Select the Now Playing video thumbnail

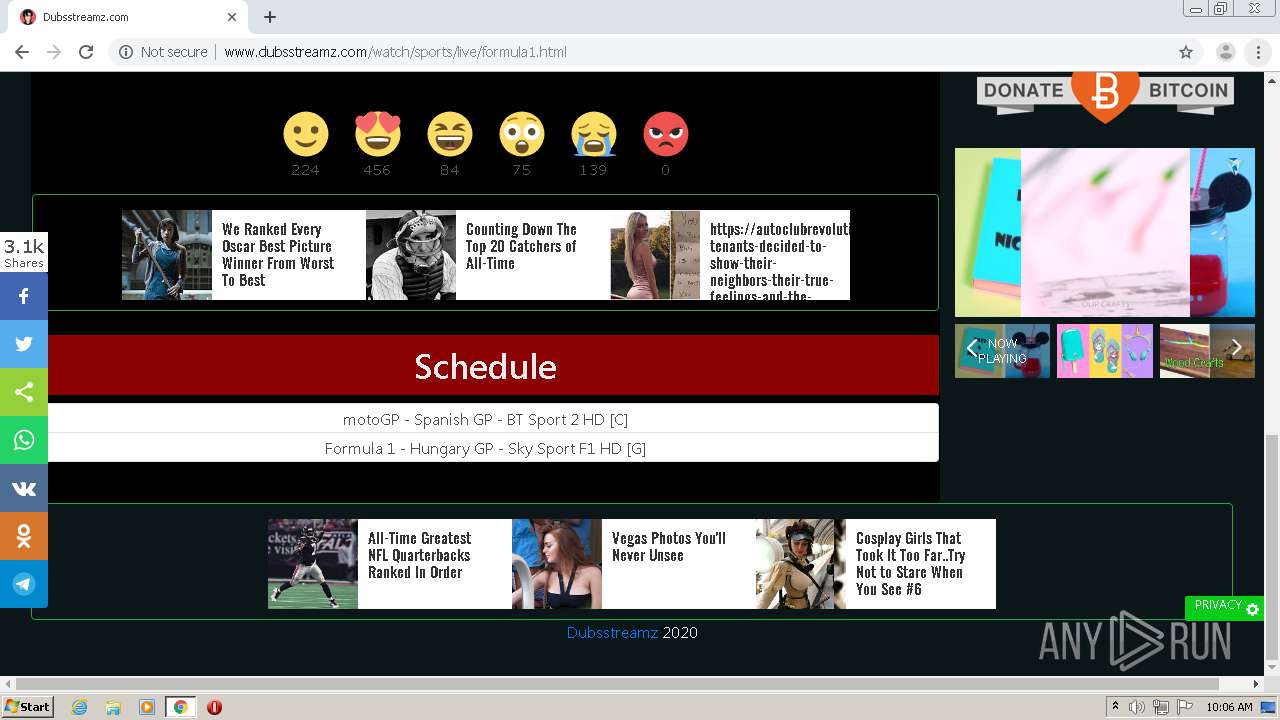tap(1002, 351)
